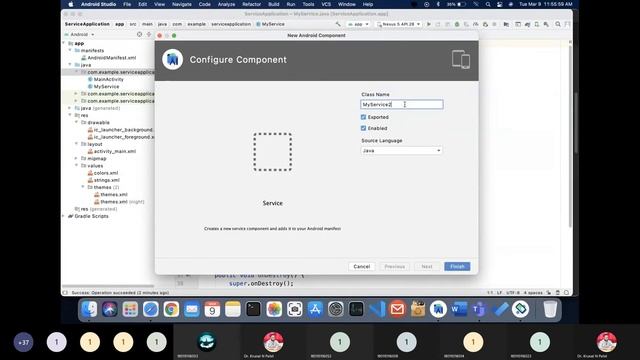
Task: Click Android Studio icon in the dock
Action: (x=438, y=309)
